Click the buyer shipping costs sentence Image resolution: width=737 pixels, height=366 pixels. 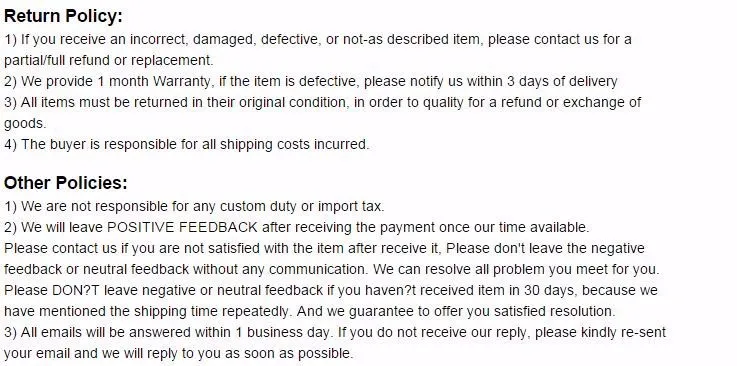pyautogui.click(x=187, y=144)
